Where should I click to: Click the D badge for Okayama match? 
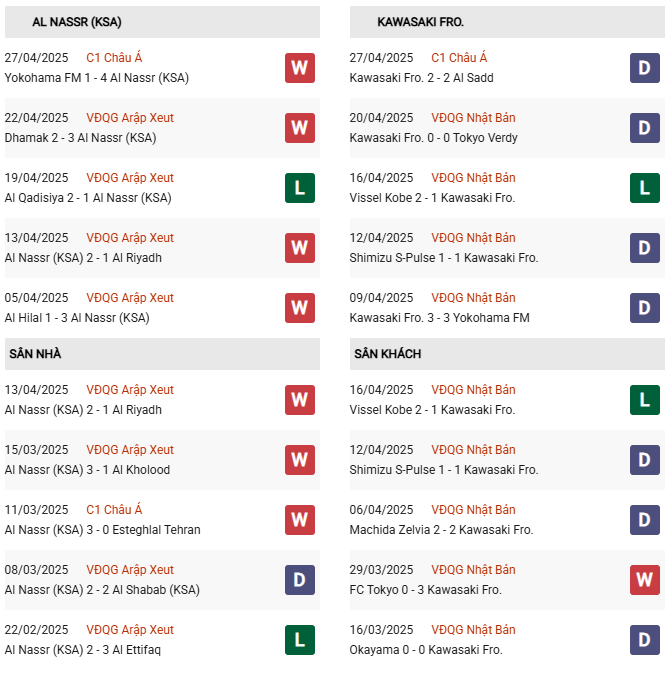[x=645, y=640]
